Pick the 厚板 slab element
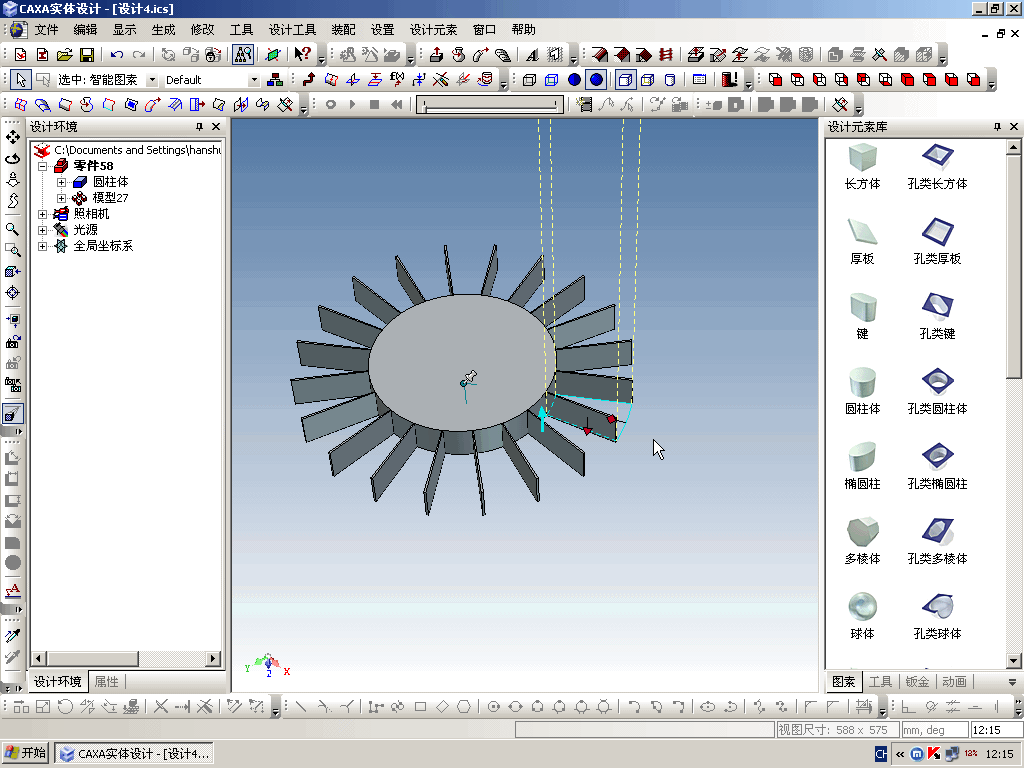Viewport: 1024px width, 768px height. 862,242
